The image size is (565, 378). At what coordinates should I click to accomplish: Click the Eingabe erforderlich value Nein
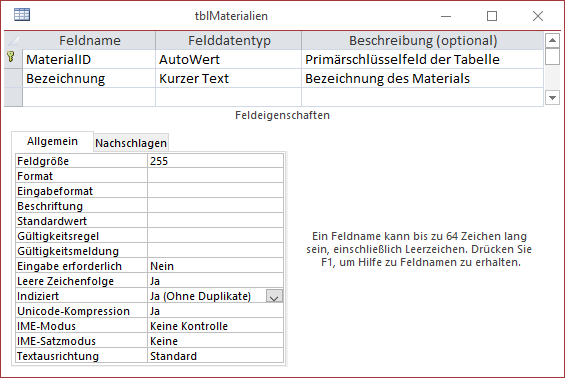pyautogui.click(x=215, y=266)
